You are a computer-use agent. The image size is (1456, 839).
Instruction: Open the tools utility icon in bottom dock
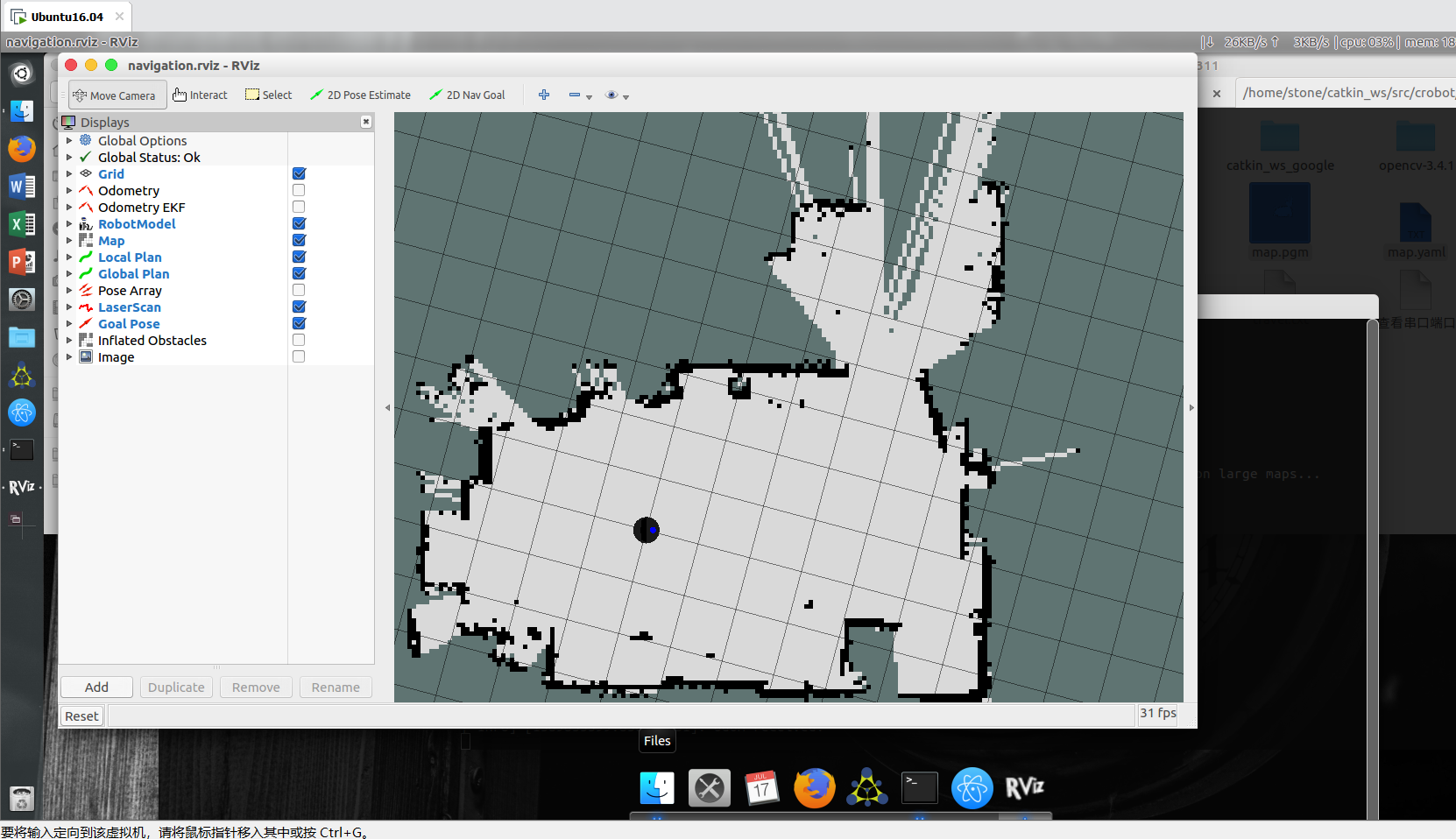point(710,788)
